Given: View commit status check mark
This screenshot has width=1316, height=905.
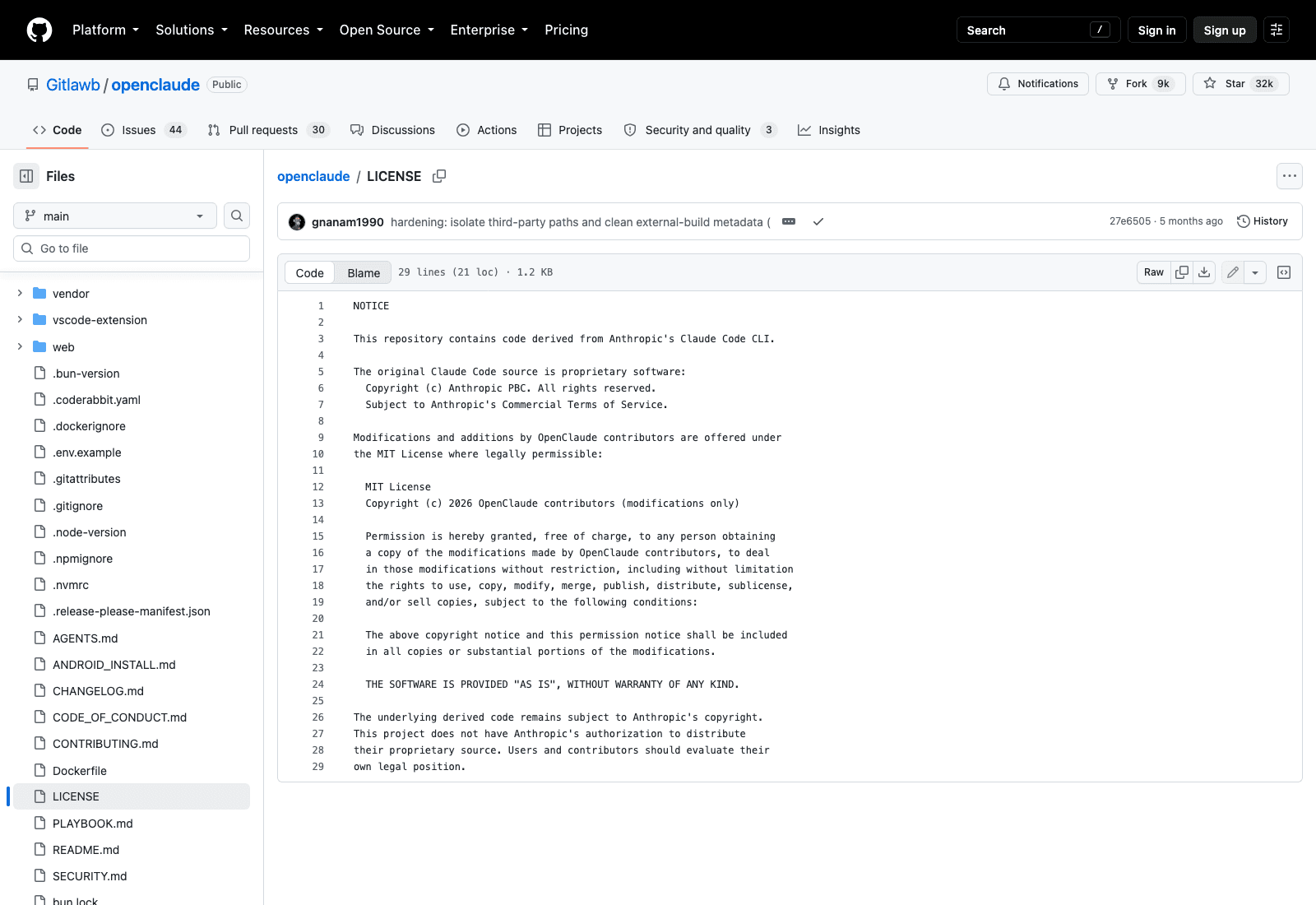Looking at the screenshot, I should pos(818,221).
